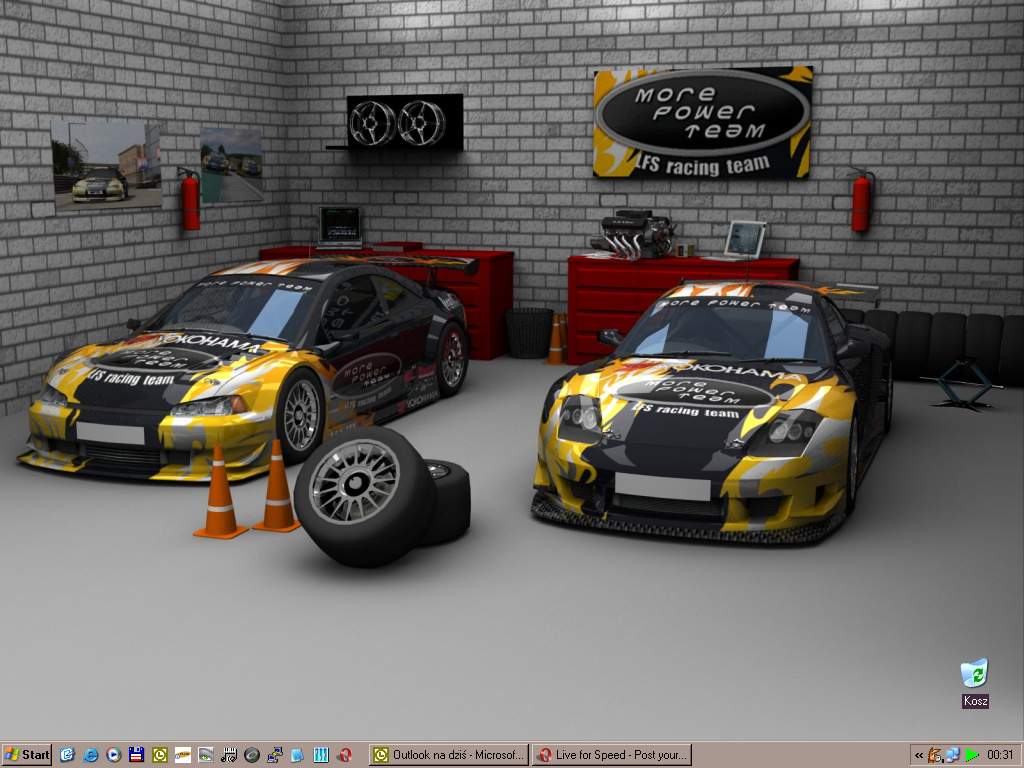Switch to the Outlook na dziś taskbar window

coord(449,755)
